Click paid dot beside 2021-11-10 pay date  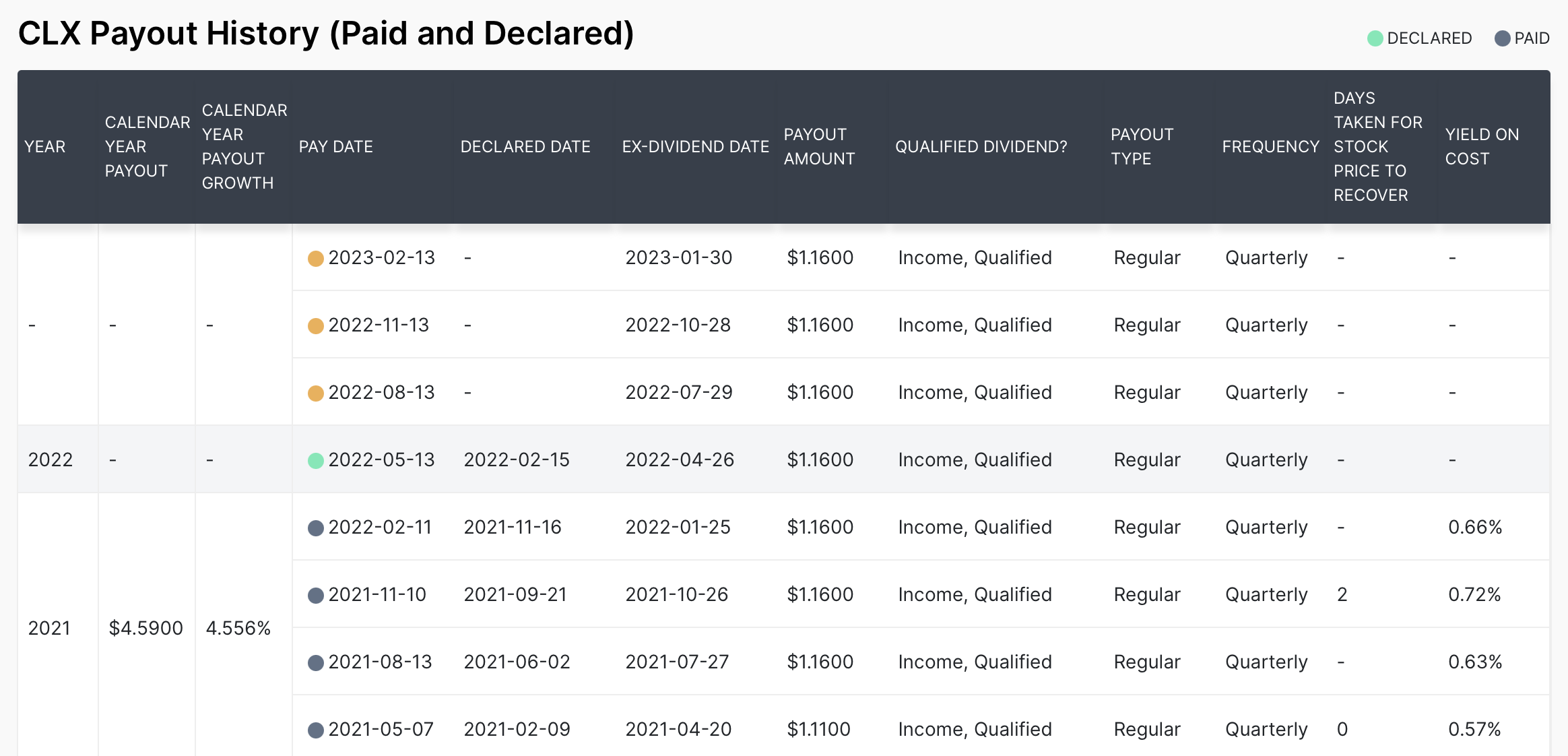[315, 595]
